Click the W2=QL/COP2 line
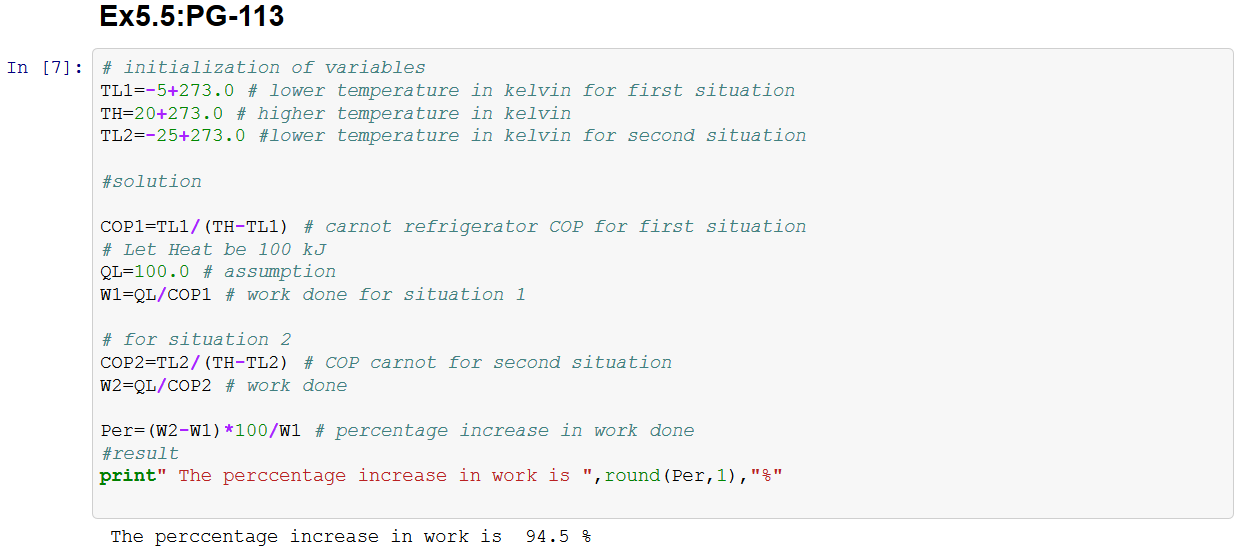This screenshot has width=1237, height=551. [x=224, y=386]
